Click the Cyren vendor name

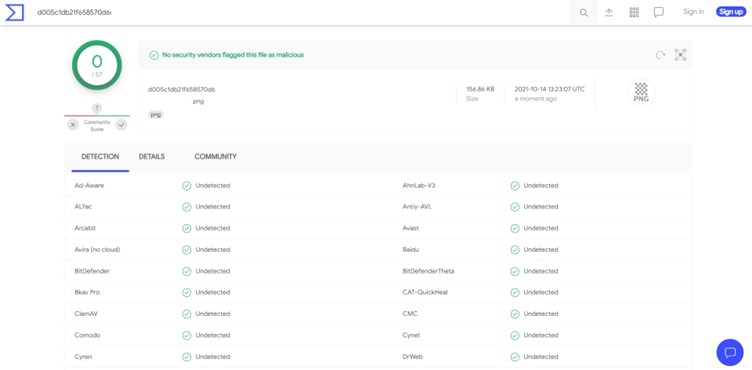[83, 357]
